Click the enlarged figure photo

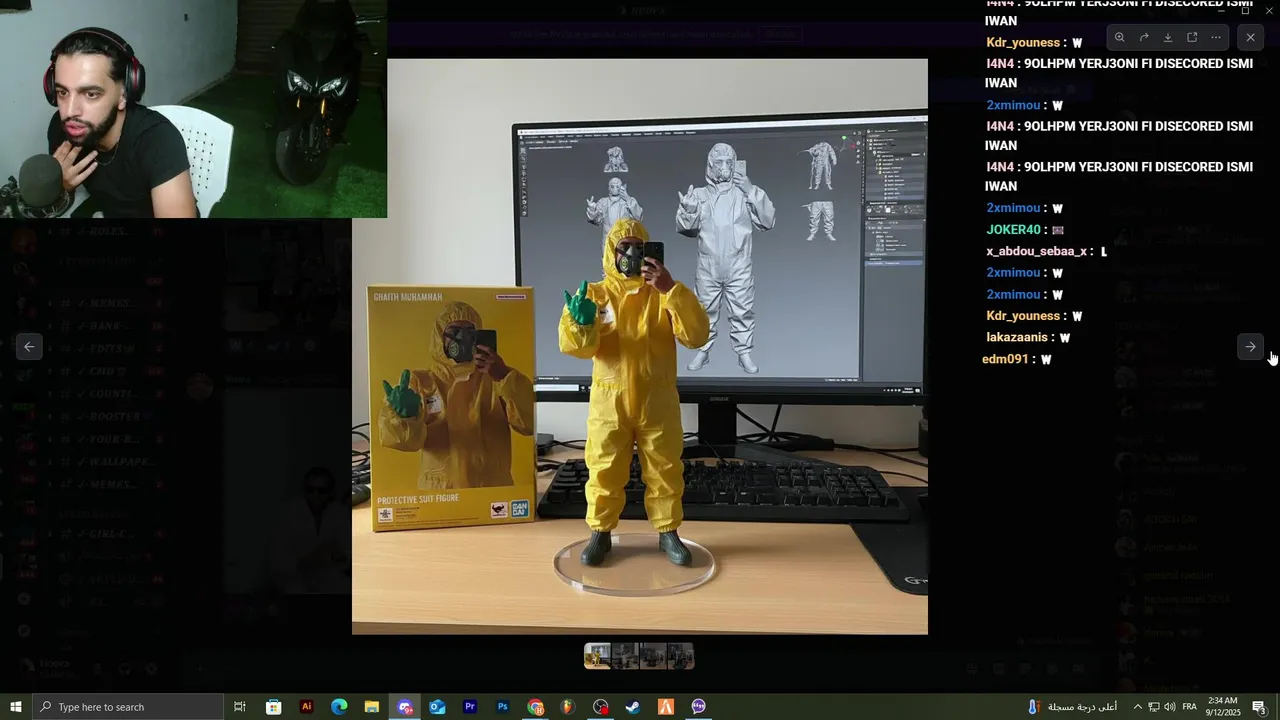coord(640,346)
